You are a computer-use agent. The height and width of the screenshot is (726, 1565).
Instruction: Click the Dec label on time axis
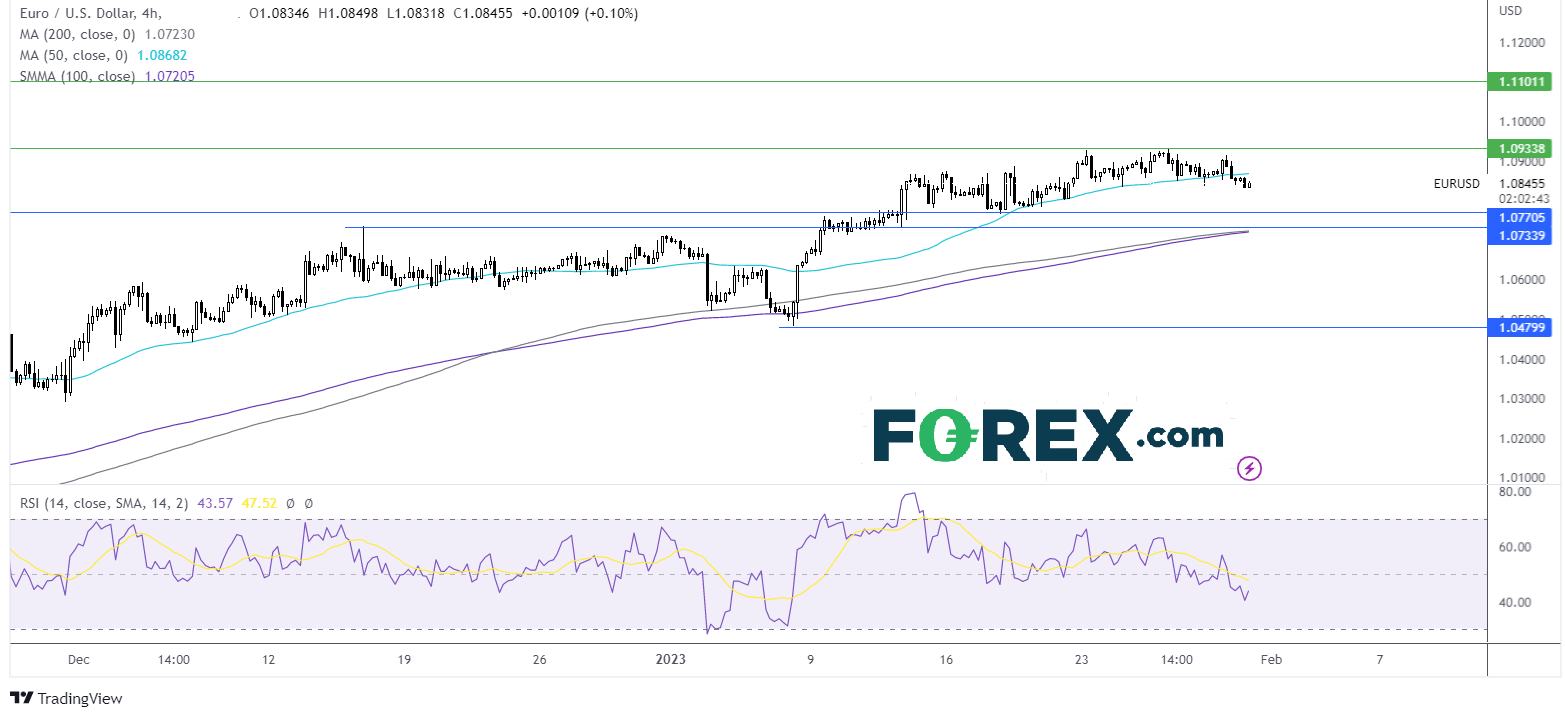coord(77,660)
